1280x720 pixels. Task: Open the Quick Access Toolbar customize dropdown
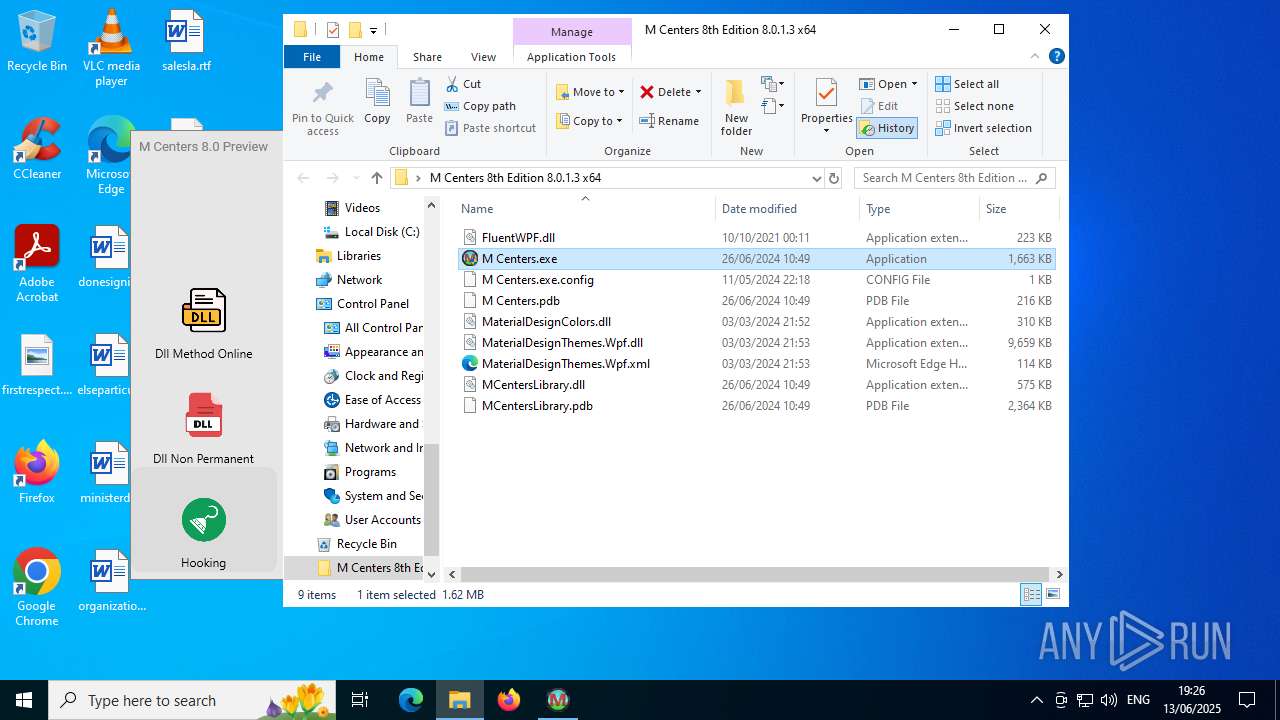(373, 30)
